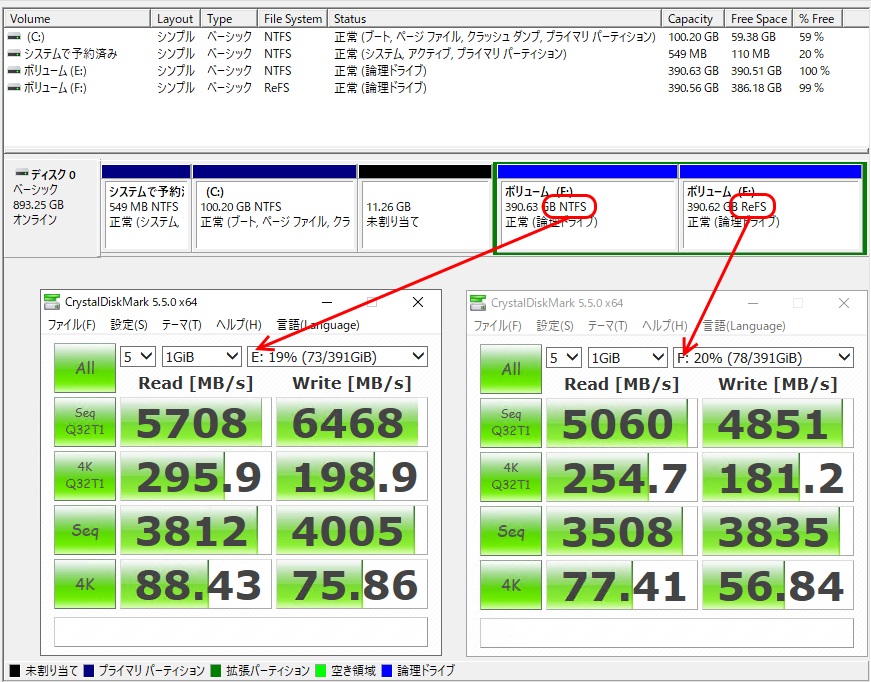Viewport: 871px width, 682px height.
Task: Run 4K test on drive E
Action: click(x=85, y=584)
